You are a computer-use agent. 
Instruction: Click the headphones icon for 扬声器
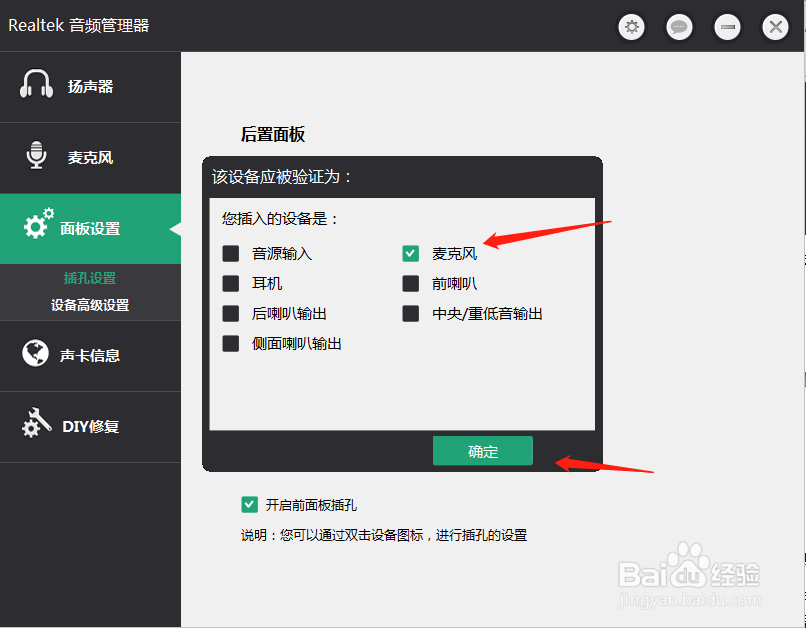click(36, 84)
